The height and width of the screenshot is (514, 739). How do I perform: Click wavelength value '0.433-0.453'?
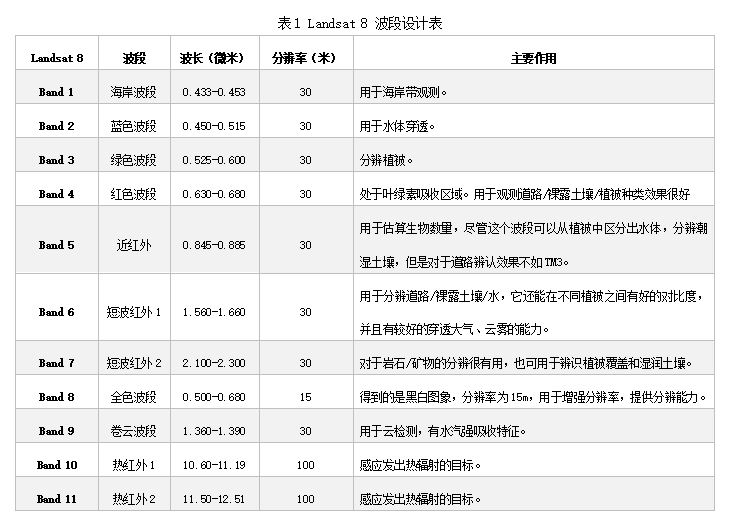click(213, 92)
